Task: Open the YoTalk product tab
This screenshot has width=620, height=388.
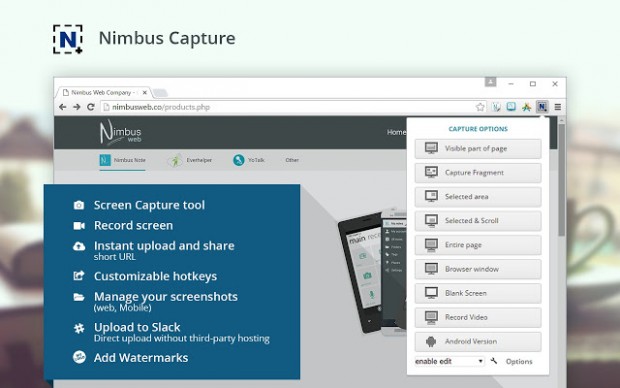Action: tap(249, 160)
